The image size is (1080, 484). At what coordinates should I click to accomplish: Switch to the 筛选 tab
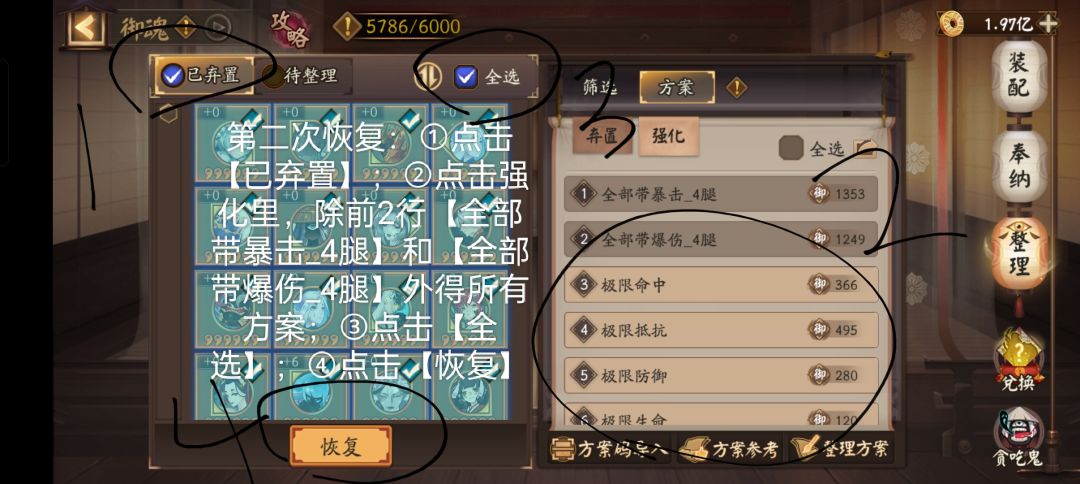[599, 87]
